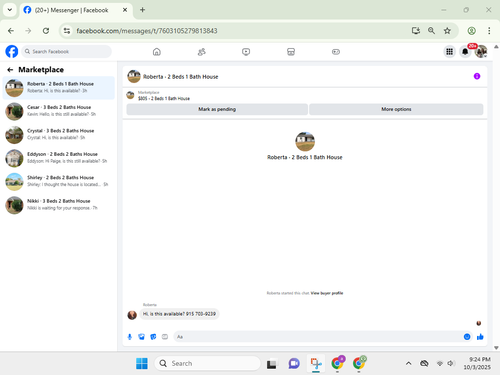
Task: Open Roberta 2 Beds 1 Bath House chat
Action: coord(59,88)
